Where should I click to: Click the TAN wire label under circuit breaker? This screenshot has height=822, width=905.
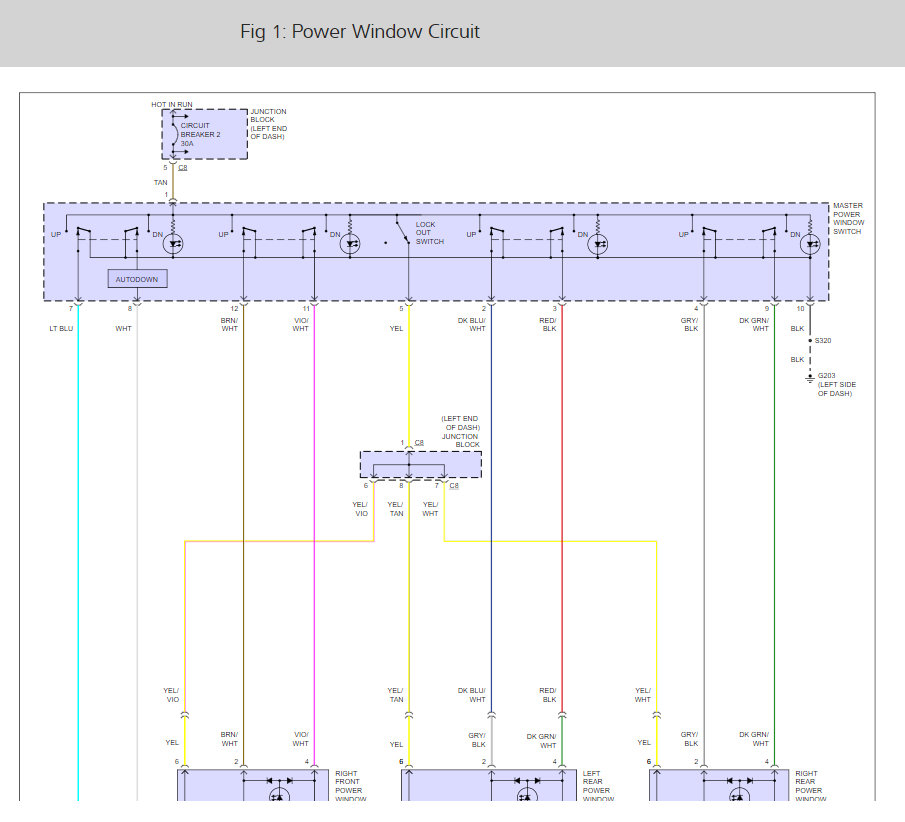tap(160, 183)
